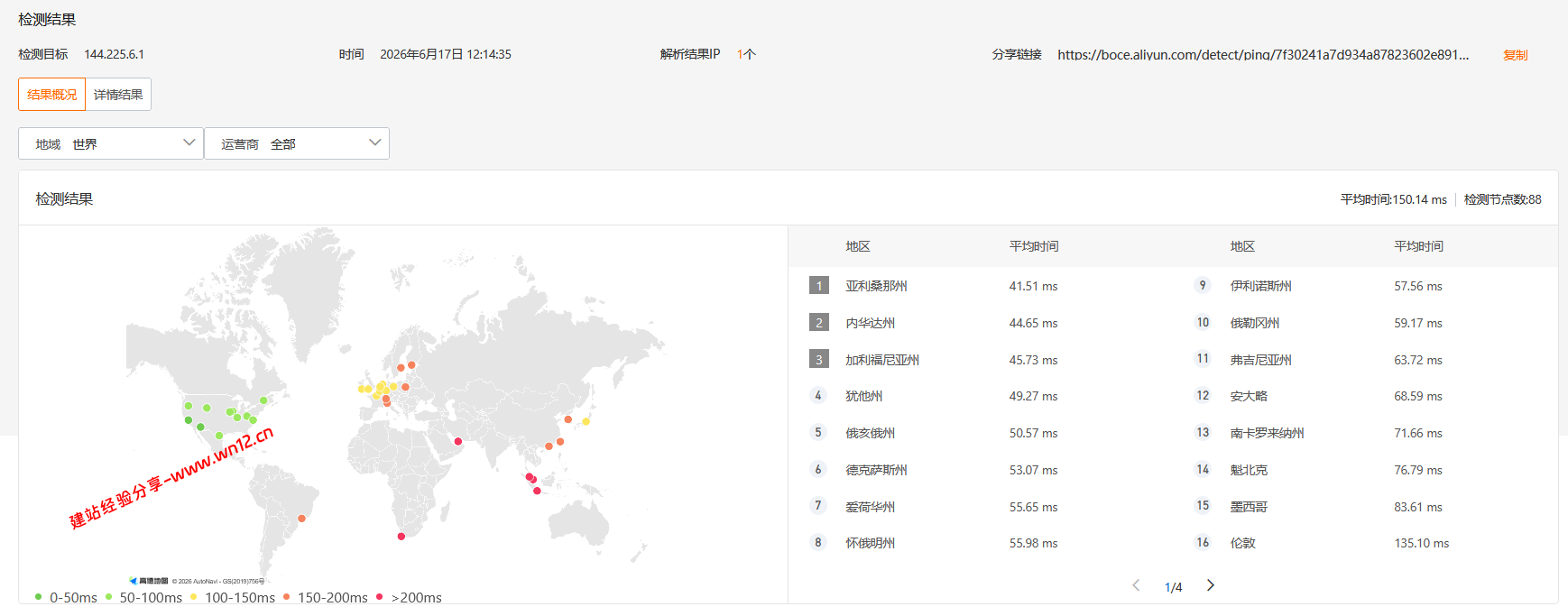The width and height of the screenshot is (1568, 616).
Task: Select the 德克萨斯州 row text
Action: pyautogui.click(x=876, y=470)
